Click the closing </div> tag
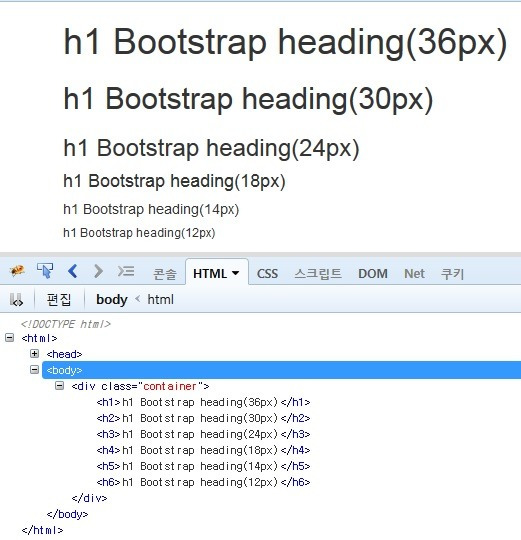 point(89,498)
